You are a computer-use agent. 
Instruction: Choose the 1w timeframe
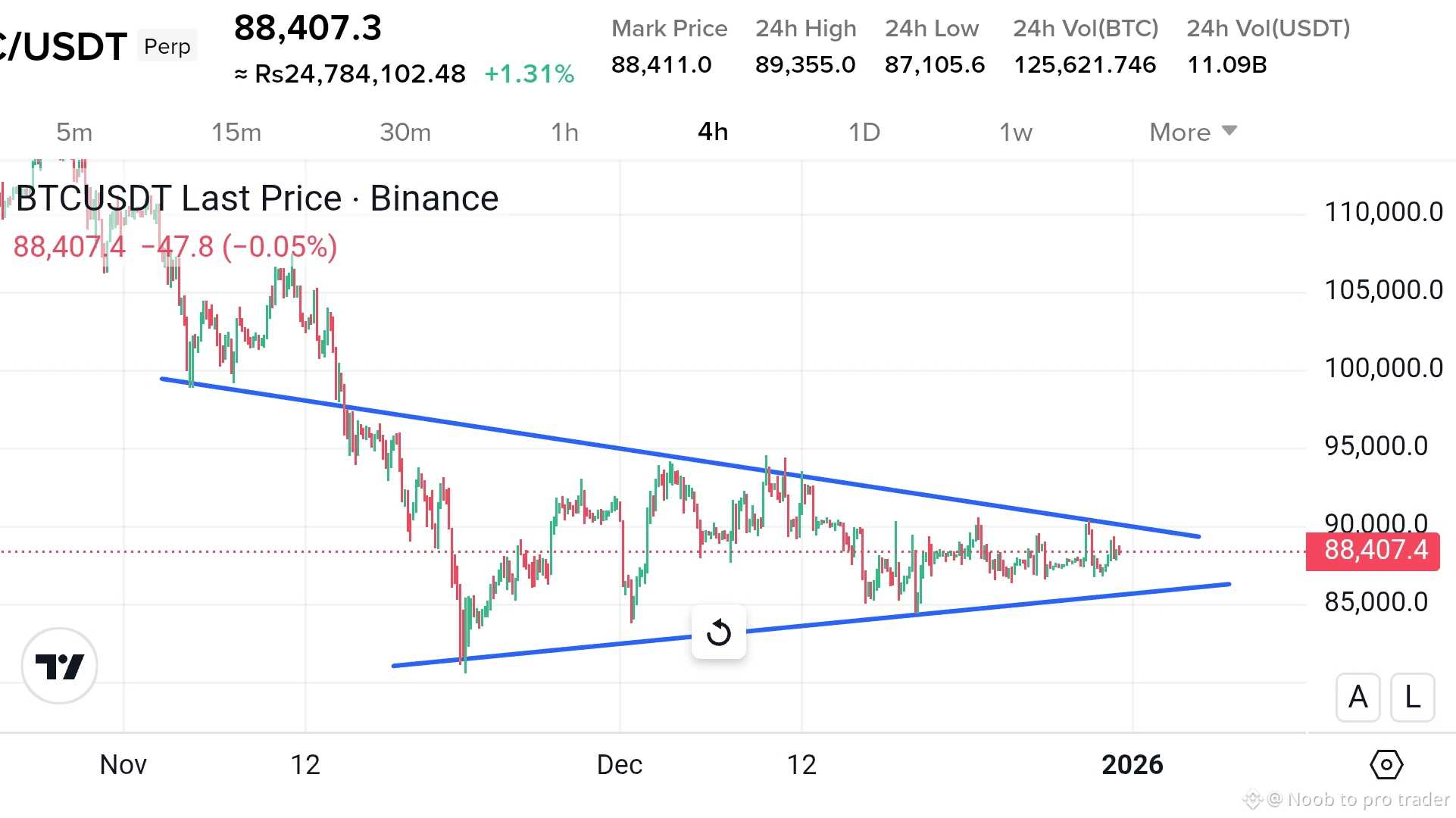tap(1016, 132)
